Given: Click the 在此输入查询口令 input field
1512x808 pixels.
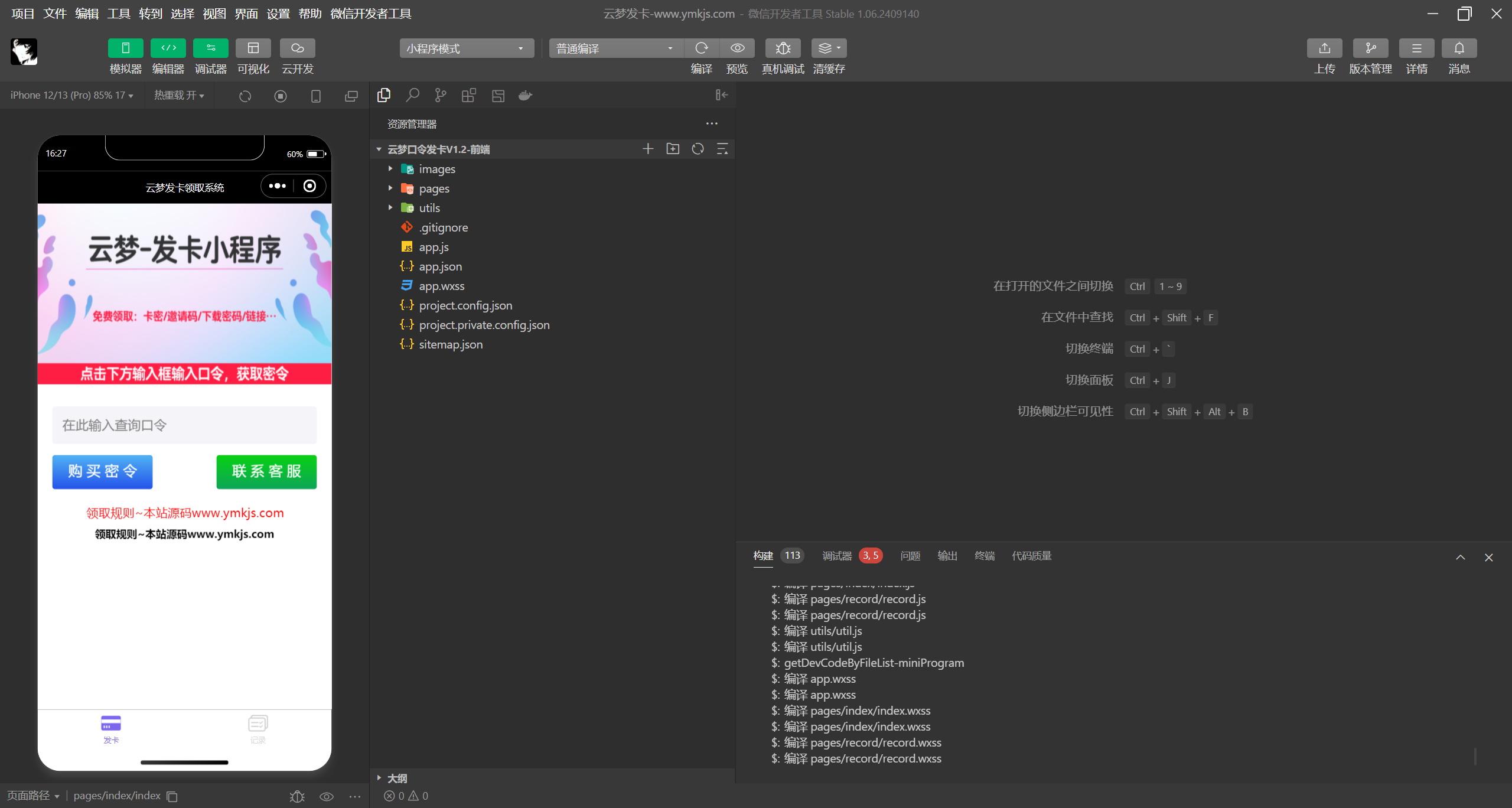Looking at the screenshot, I should pos(184,425).
